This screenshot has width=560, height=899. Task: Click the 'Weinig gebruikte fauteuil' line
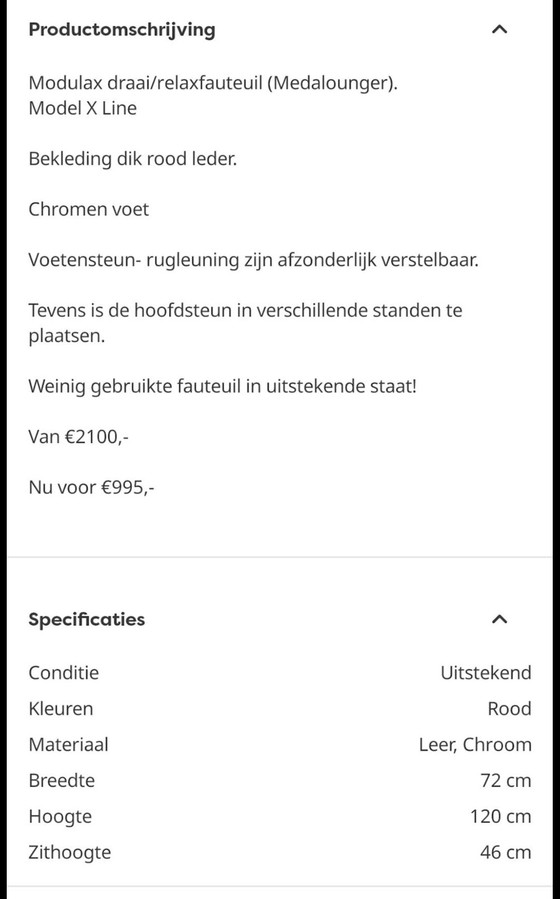coord(222,386)
